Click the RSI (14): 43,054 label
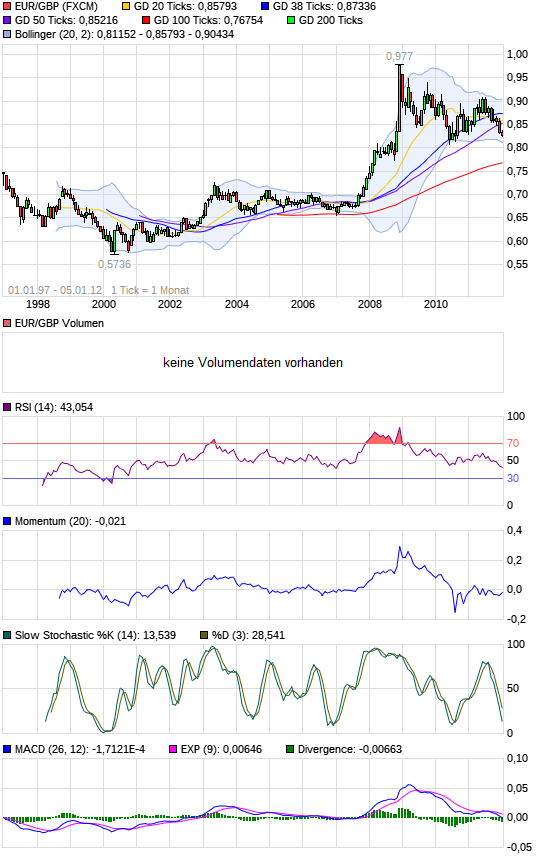The height and width of the screenshot is (857, 545). click(x=54, y=407)
